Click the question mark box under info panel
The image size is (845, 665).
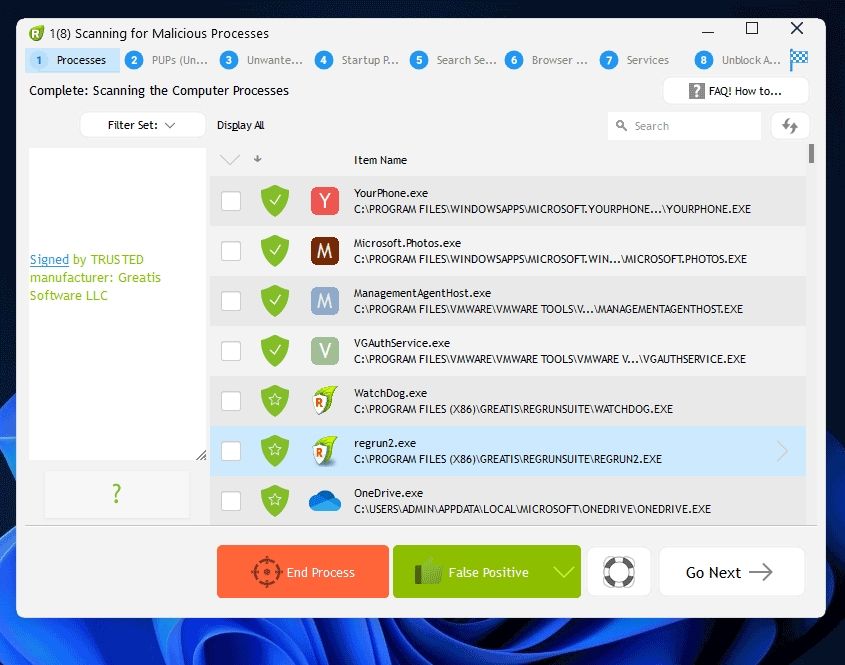coord(117,494)
